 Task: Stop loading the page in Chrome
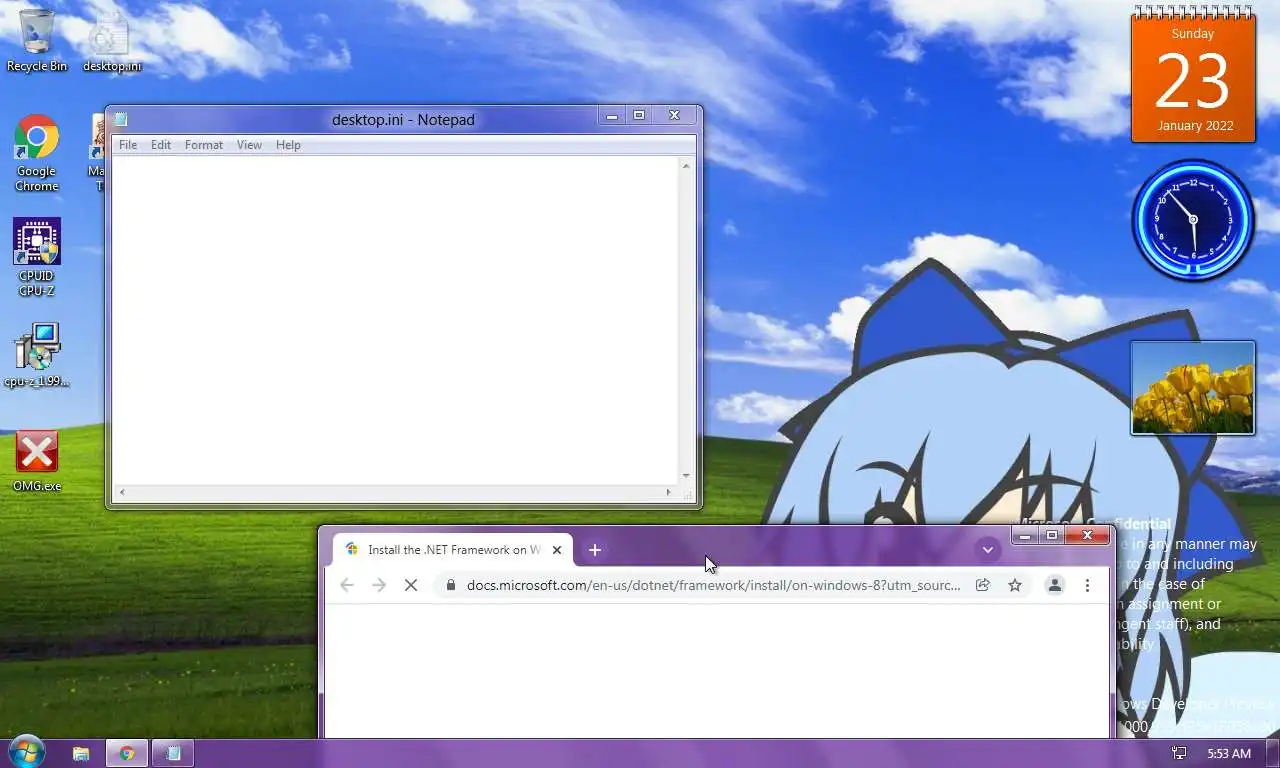[411, 585]
